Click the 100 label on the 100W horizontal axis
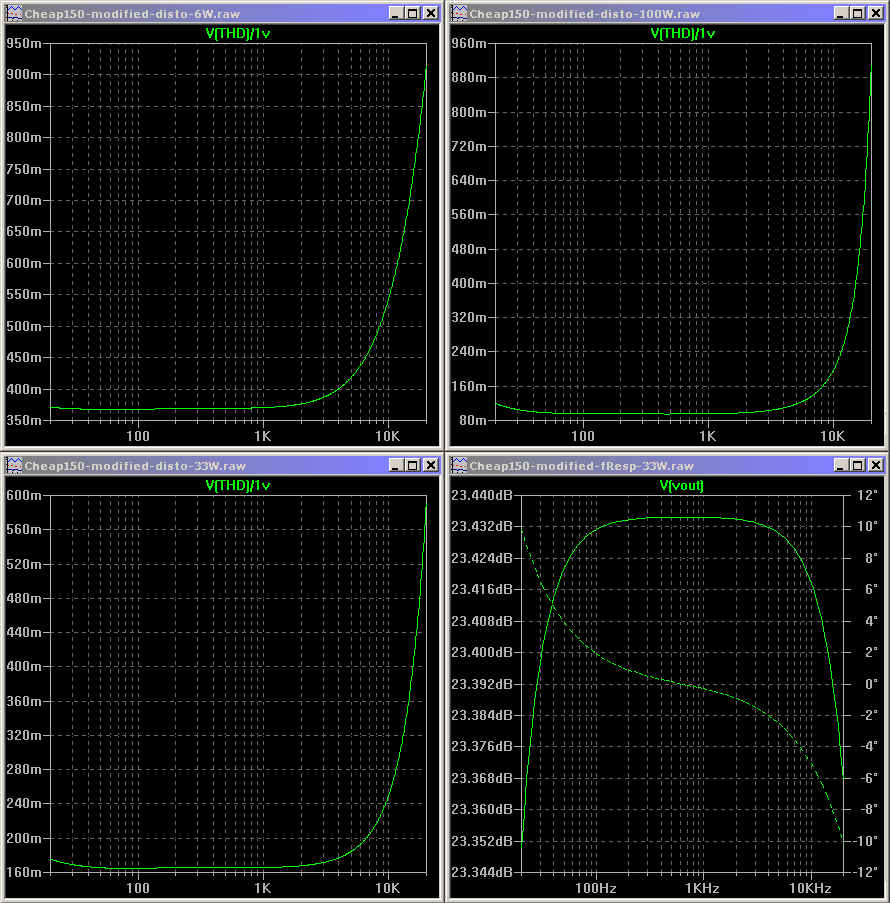This screenshot has height=903, width=890. [582, 436]
